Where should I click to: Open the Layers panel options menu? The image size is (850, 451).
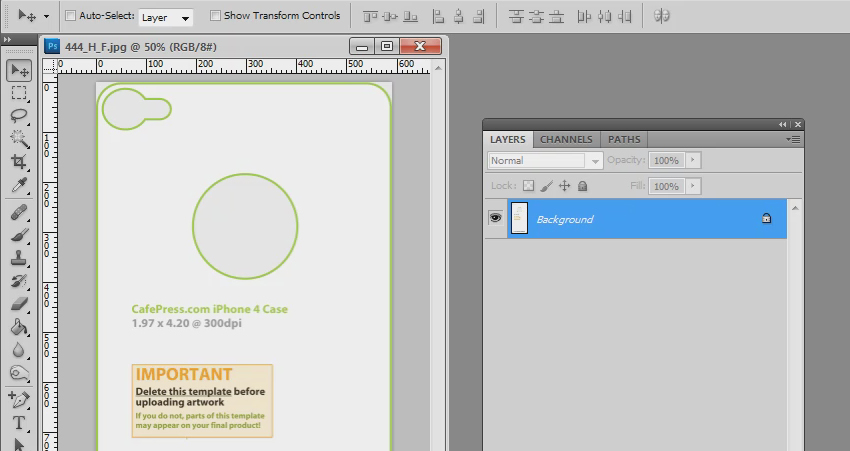click(x=794, y=139)
